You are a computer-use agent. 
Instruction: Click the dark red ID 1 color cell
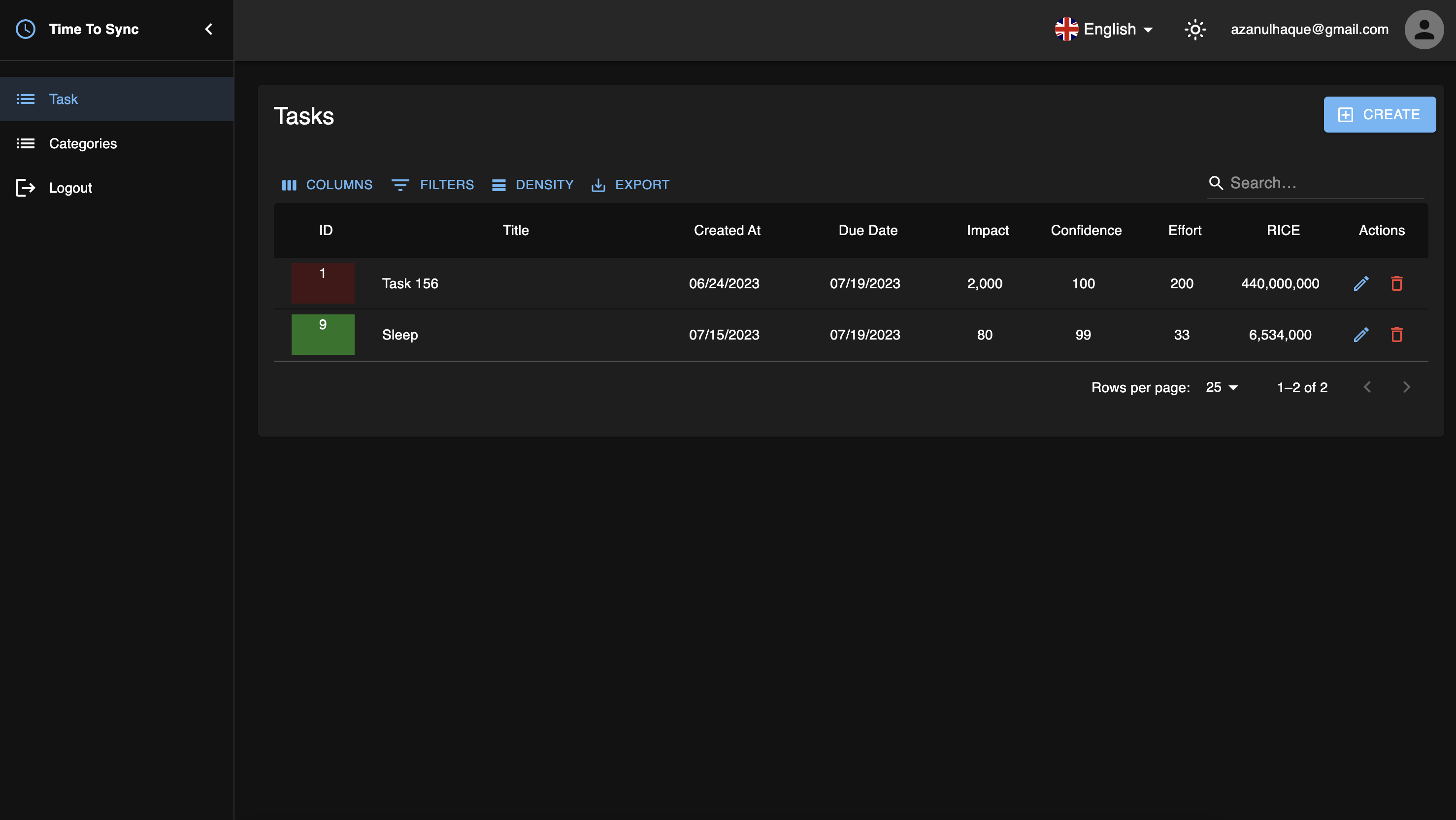click(x=323, y=283)
